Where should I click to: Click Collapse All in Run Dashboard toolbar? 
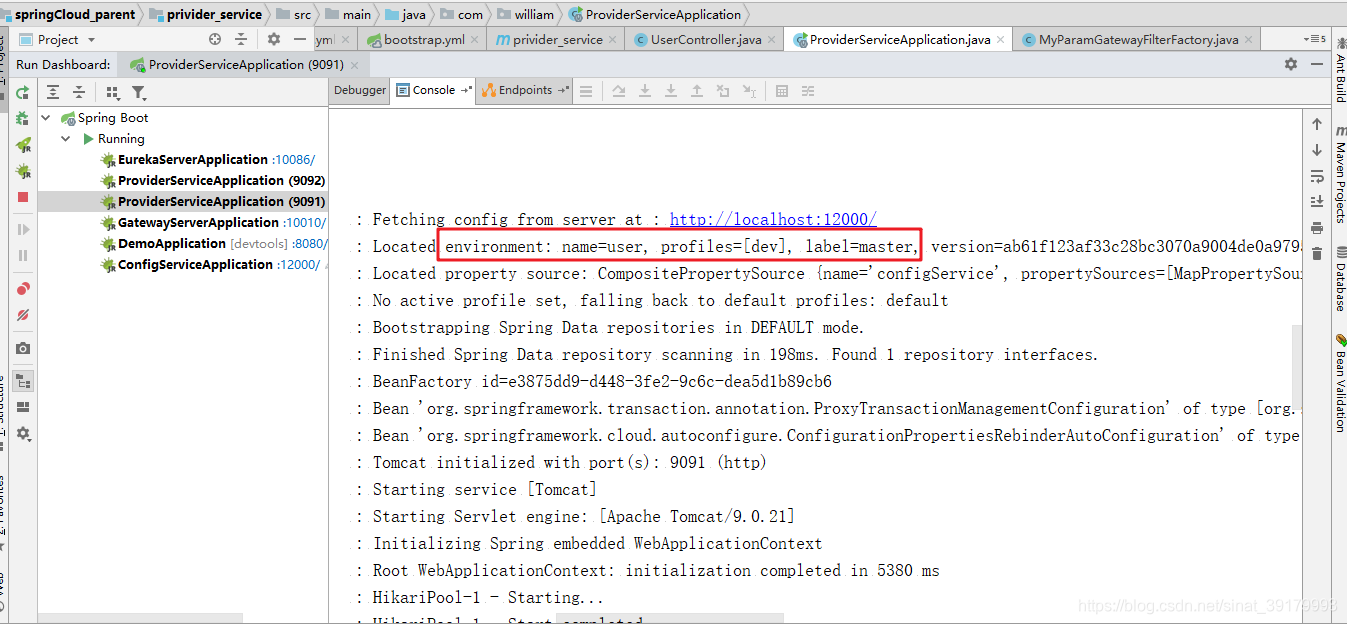[x=79, y=92]
